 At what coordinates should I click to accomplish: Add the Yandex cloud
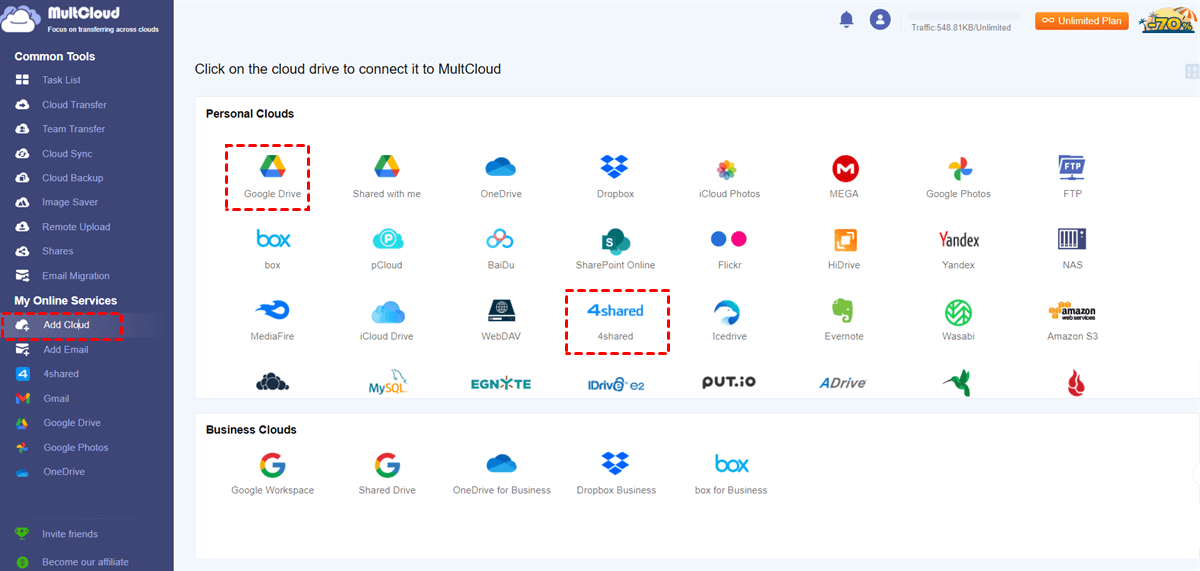click(958, 249)
